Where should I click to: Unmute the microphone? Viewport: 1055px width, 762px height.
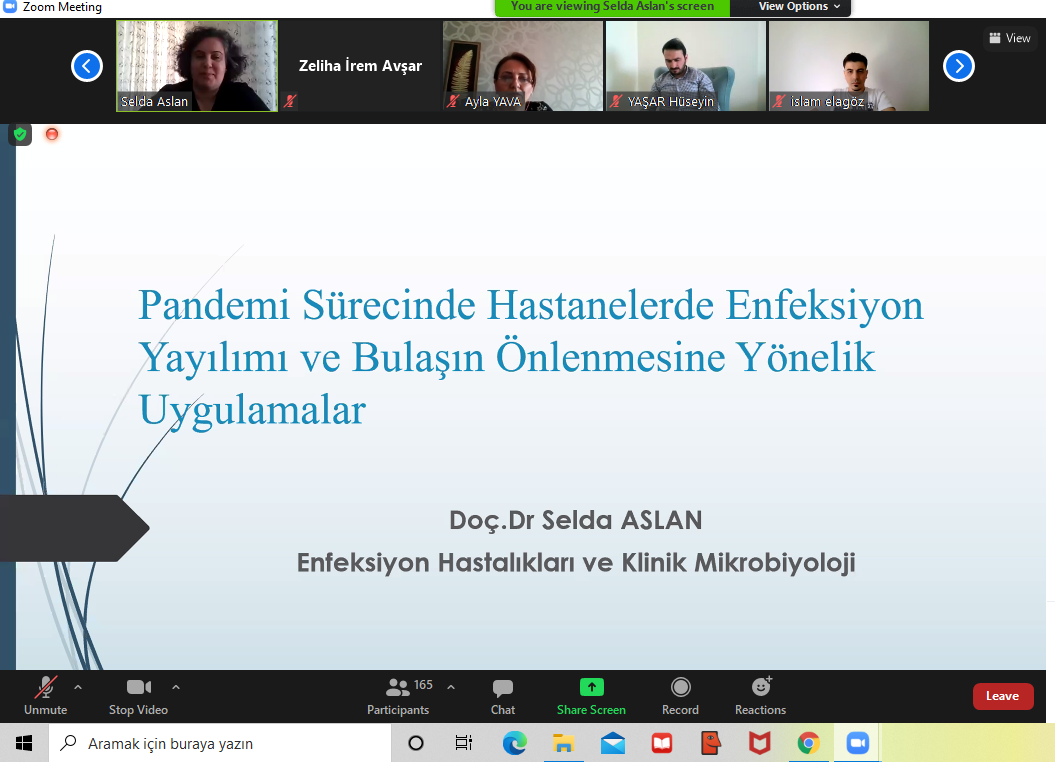point(45,695)
